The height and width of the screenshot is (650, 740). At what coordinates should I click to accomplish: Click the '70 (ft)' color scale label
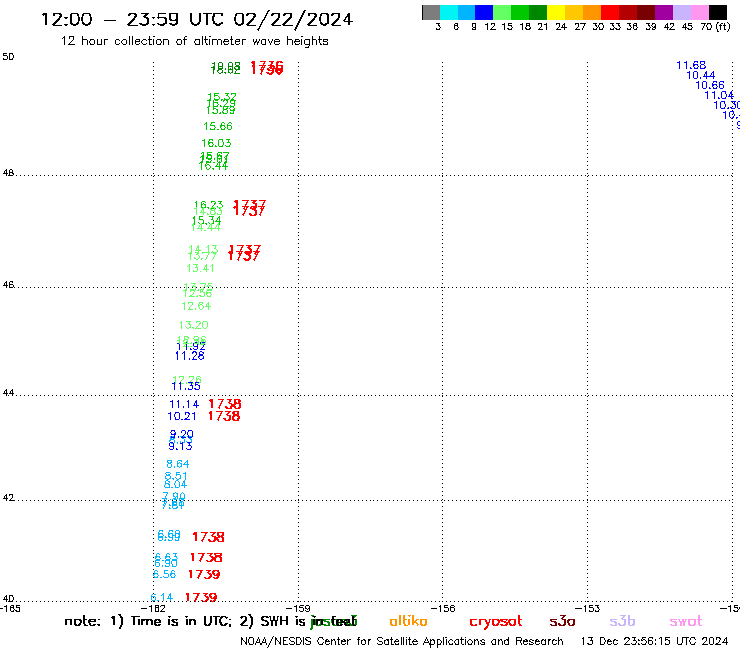(715, 27)
